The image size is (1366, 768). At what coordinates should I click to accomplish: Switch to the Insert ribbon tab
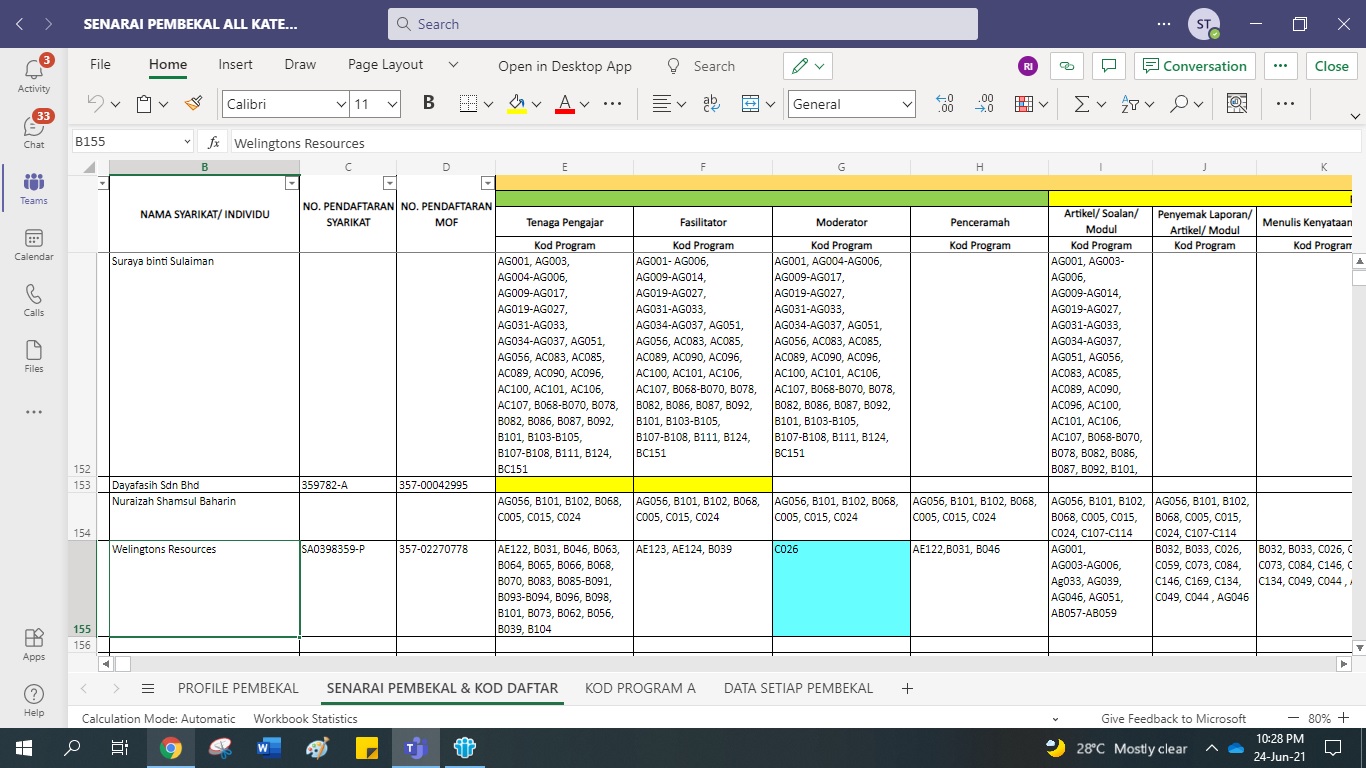pyautogui.click(x=235, y=65)
